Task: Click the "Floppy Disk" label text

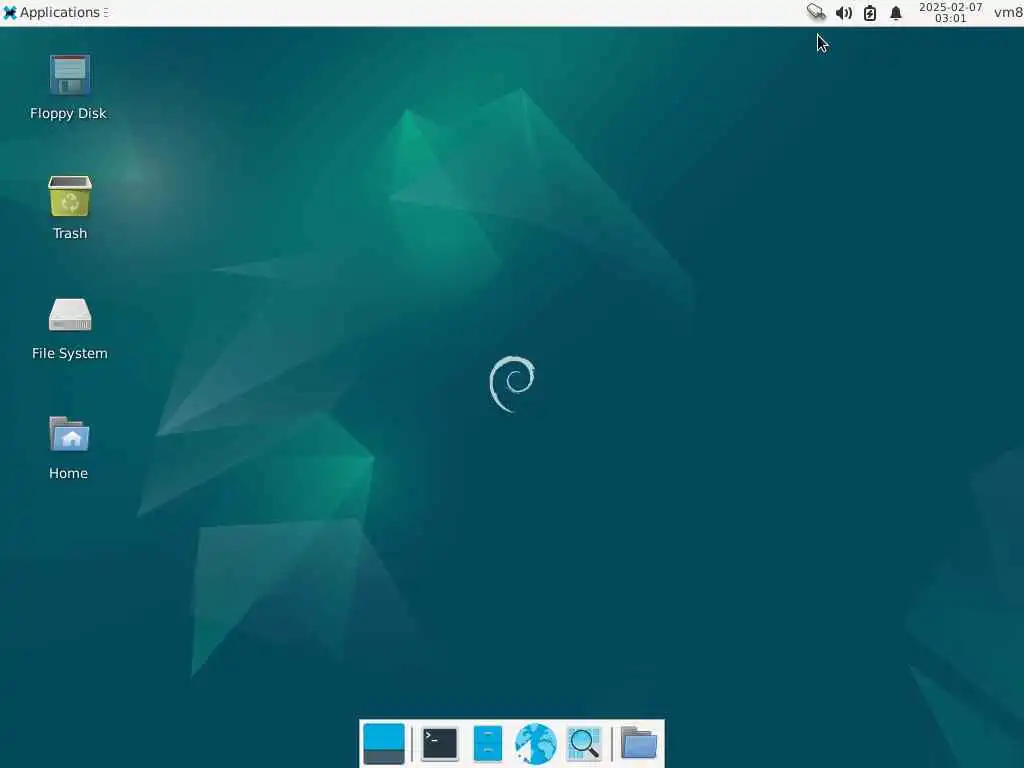Action: coord(69,114)
